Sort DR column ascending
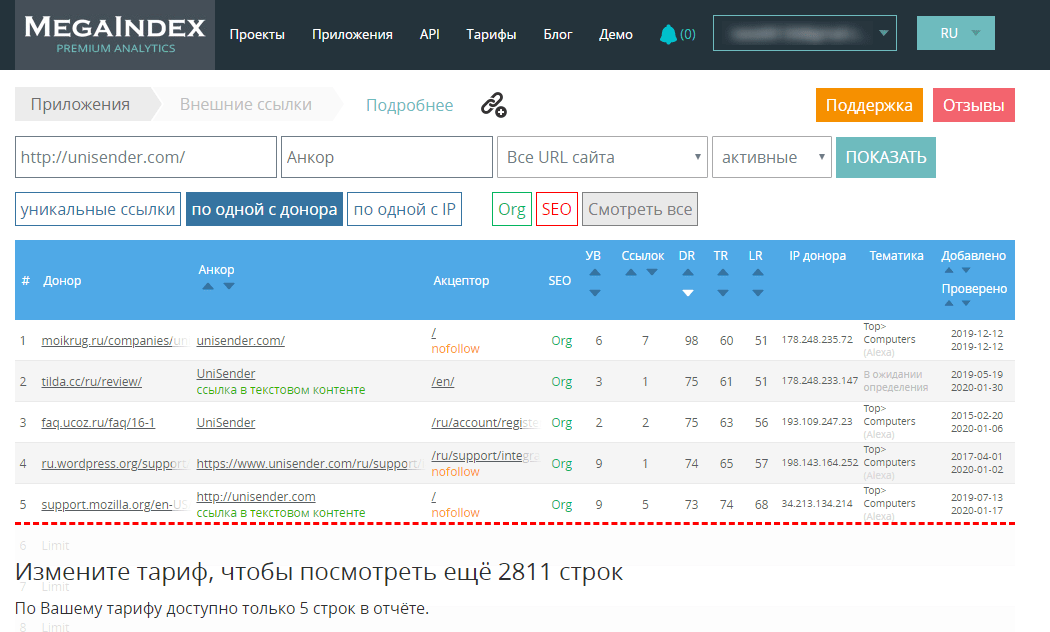1050x632 pixels. pyautogui.click(x=688, y=272)
